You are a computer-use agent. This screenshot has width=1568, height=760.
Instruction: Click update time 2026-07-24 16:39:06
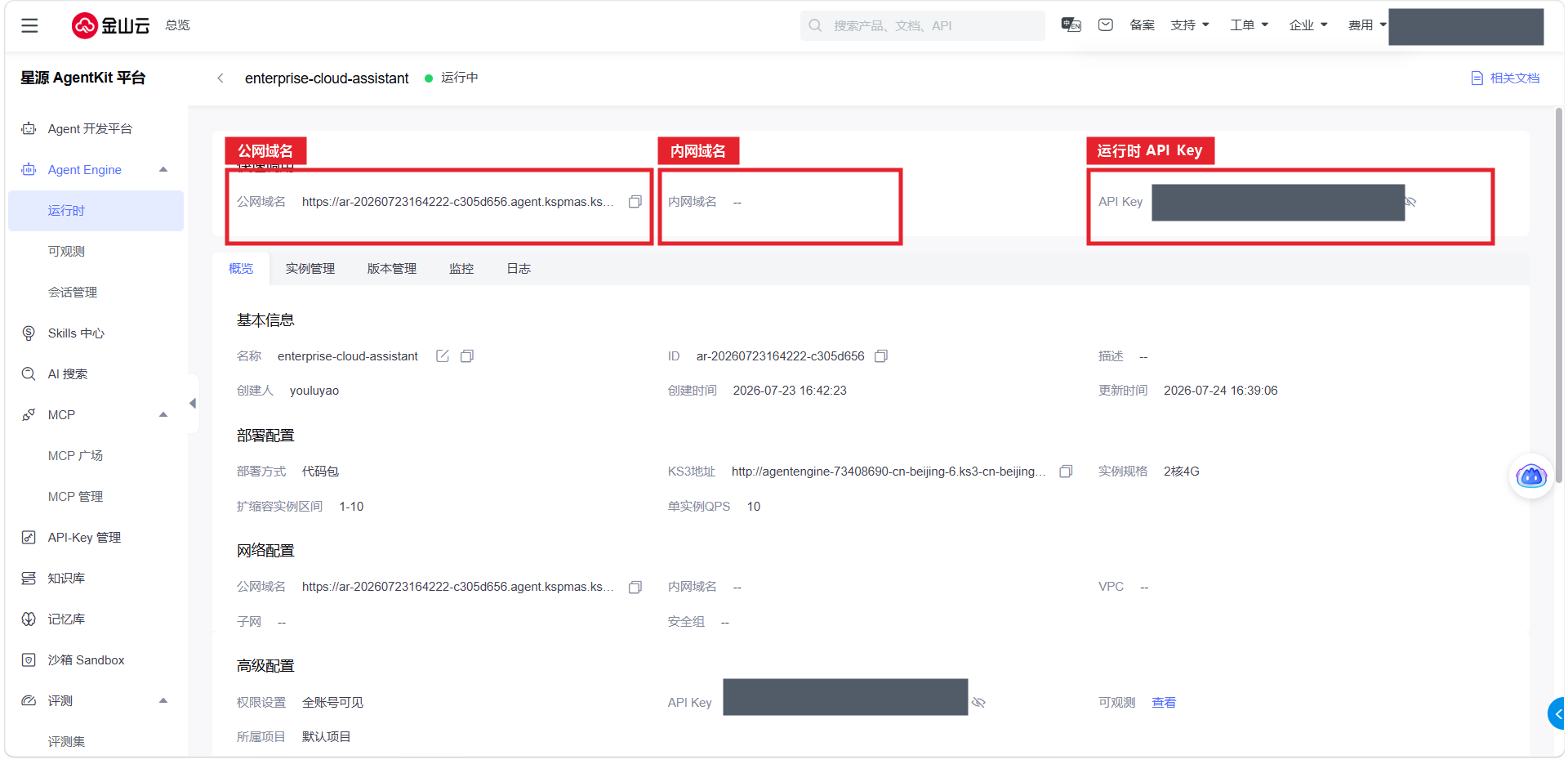pos(1221,391)
